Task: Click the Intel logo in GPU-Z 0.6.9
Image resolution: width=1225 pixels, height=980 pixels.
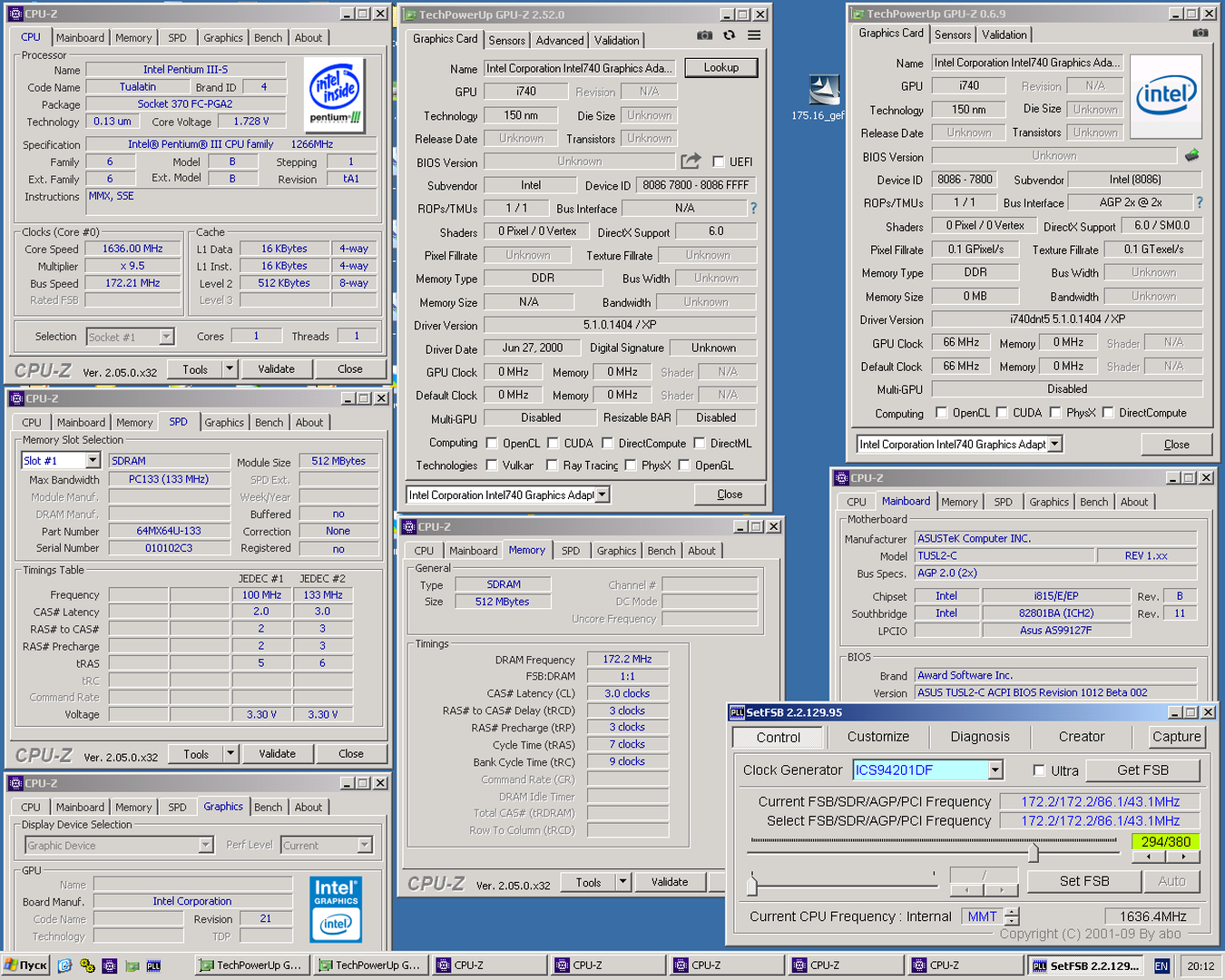Action: [1165, 95]
